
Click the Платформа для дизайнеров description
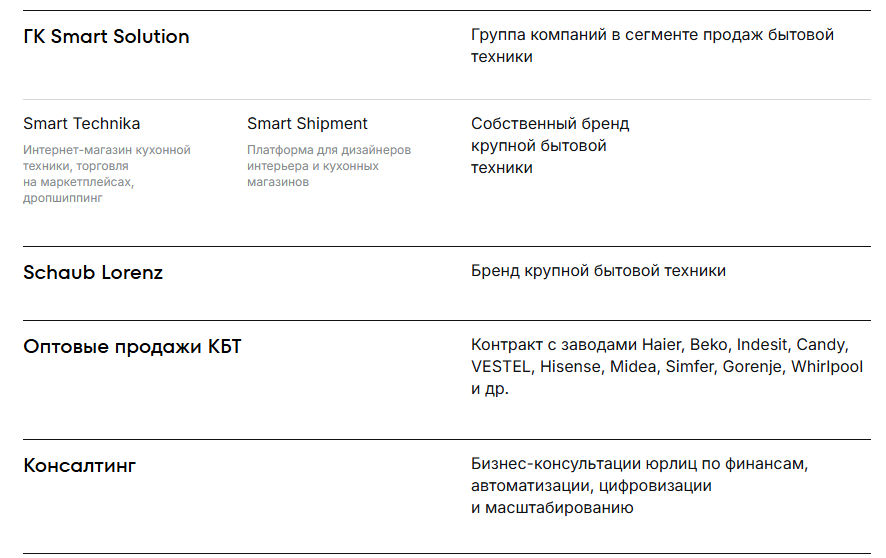click(329, 166)
